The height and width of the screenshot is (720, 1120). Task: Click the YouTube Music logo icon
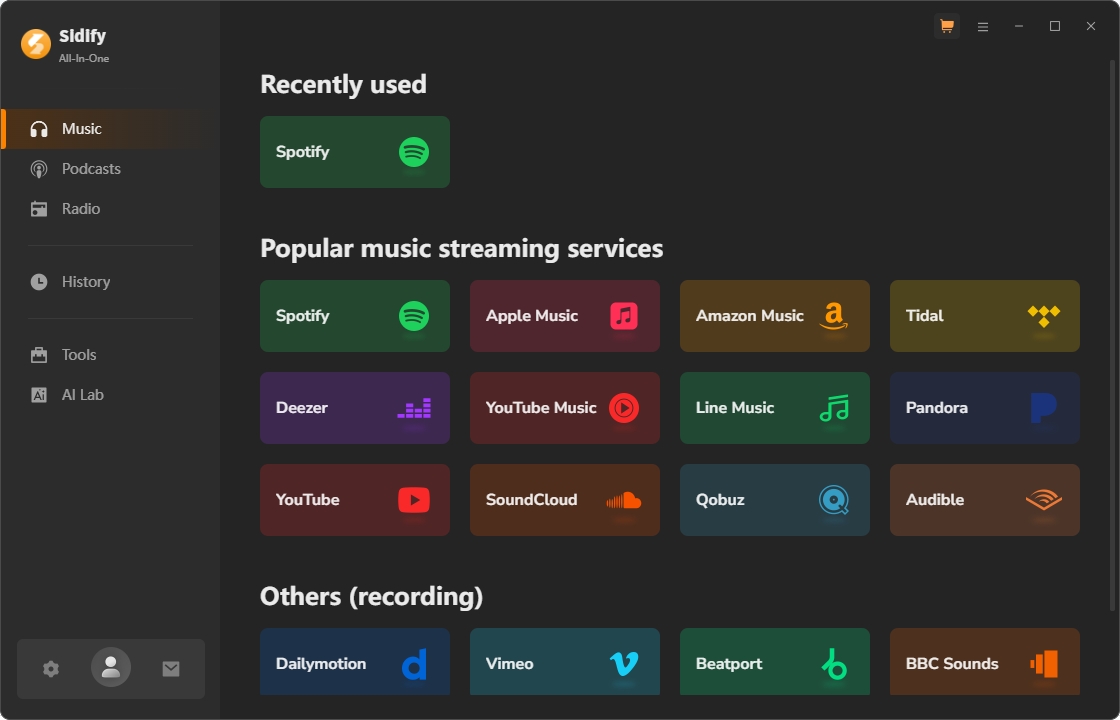624,408
